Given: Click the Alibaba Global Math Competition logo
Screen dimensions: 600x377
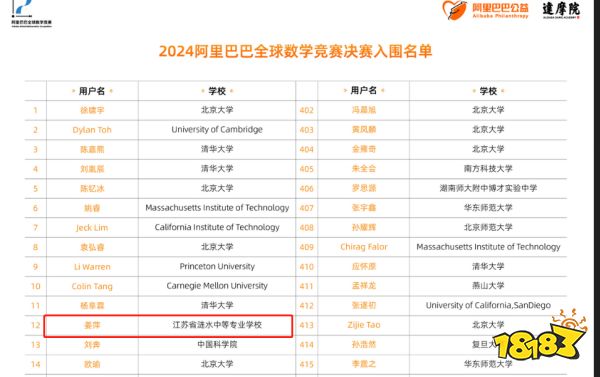Looking at the screenshot, I should point(31,13).
